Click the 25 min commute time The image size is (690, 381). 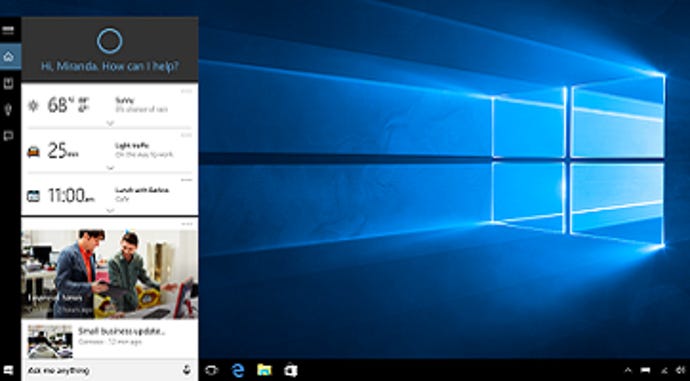(x=63, y=150)
